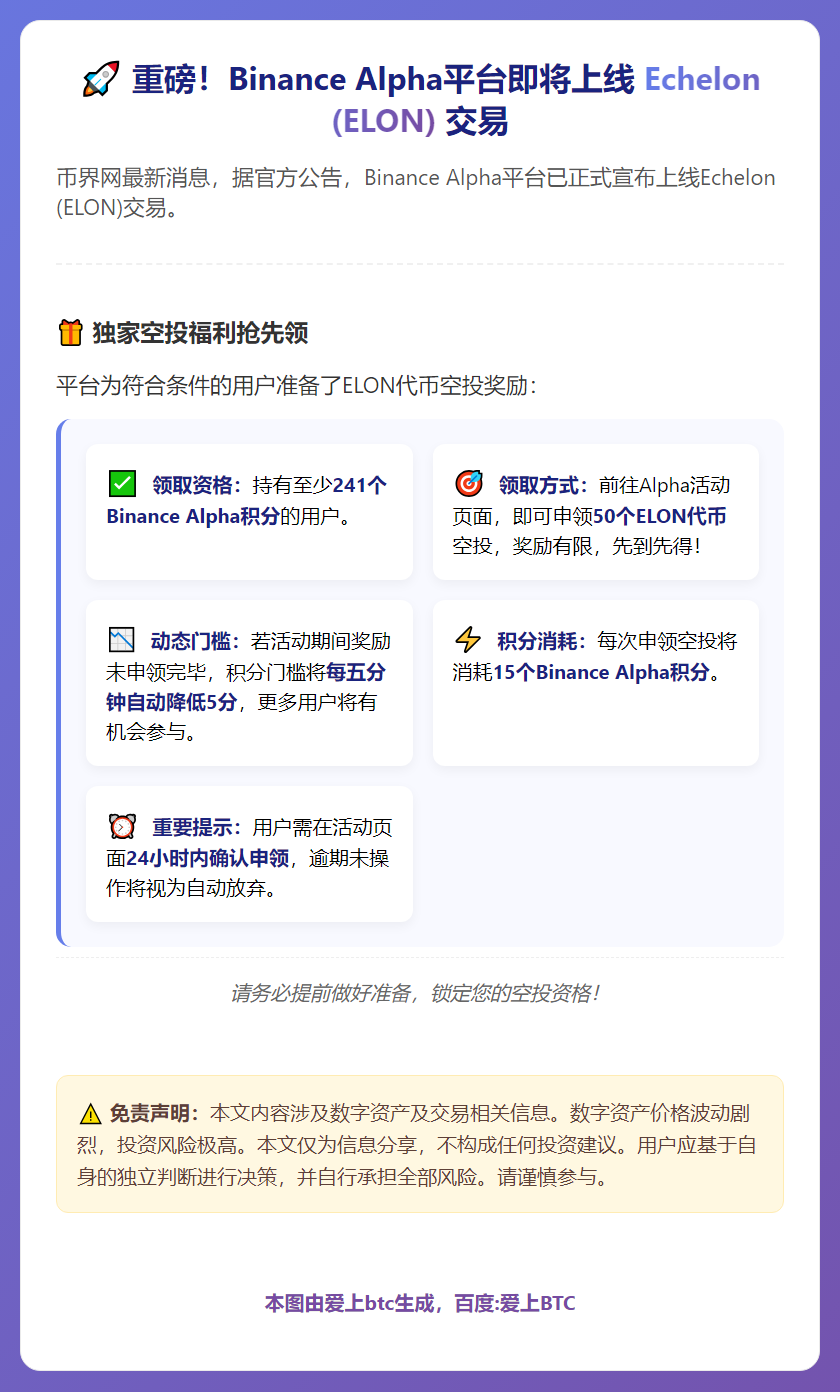Click the bold text 241个 Binance Alpha积分
The width and height of the screenshot is (840, 1392).
pyautogui.click(x=246, y=501)
